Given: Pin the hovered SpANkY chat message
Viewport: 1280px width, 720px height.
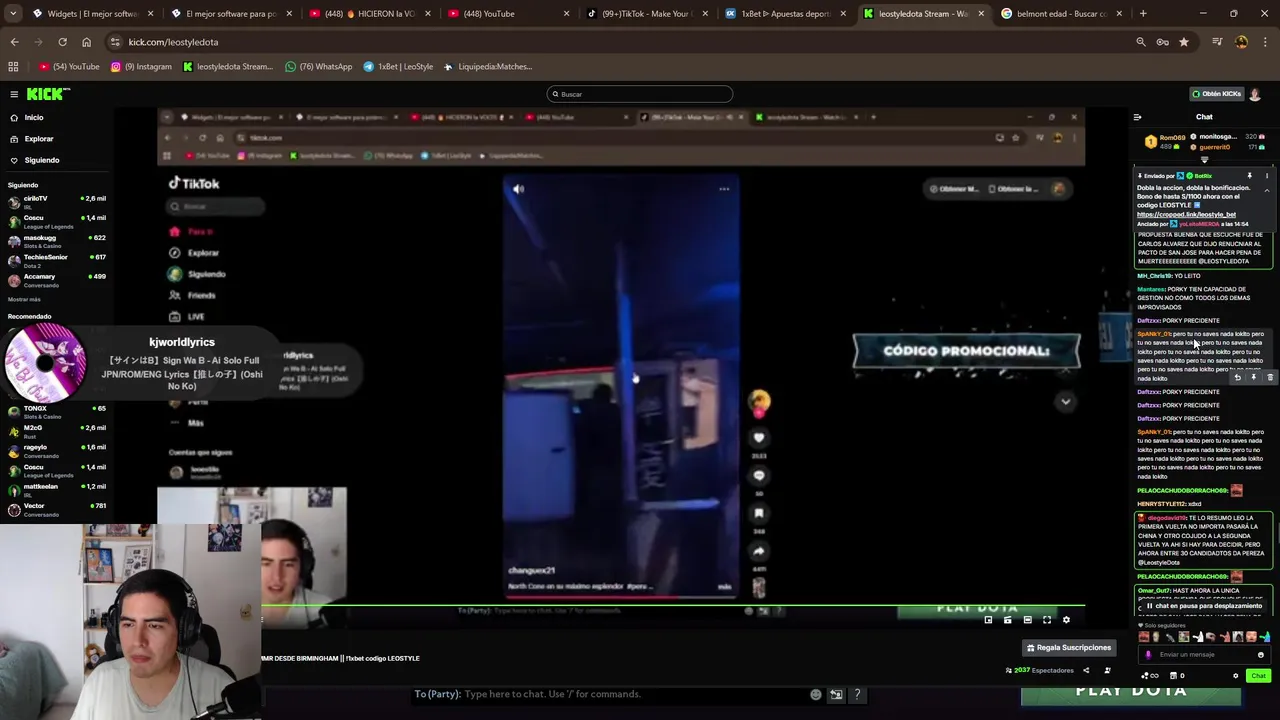Looking at the screenshot, I should (x=1253, y=377).
